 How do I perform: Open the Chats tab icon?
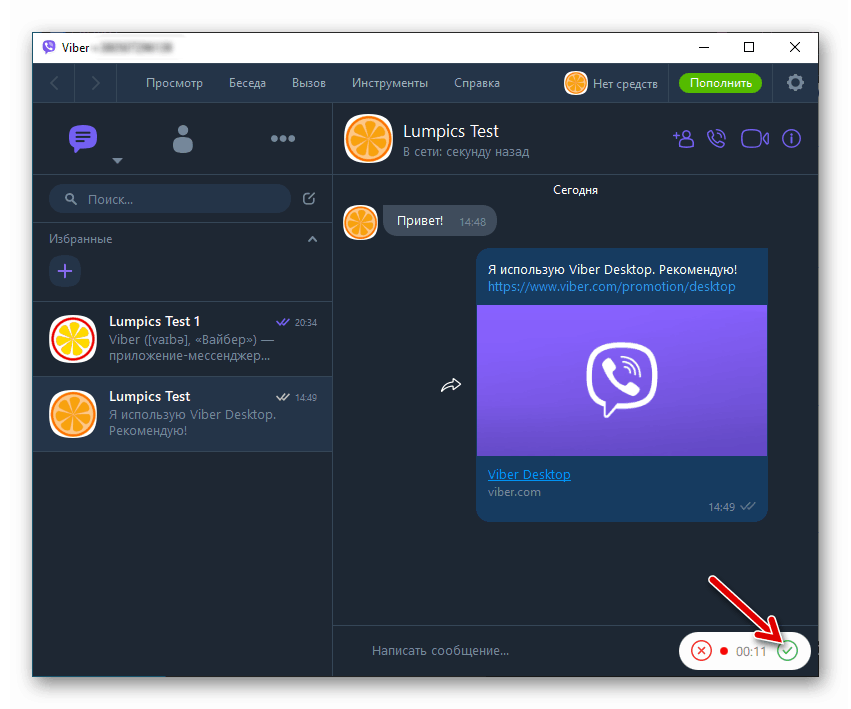[82, 138]
